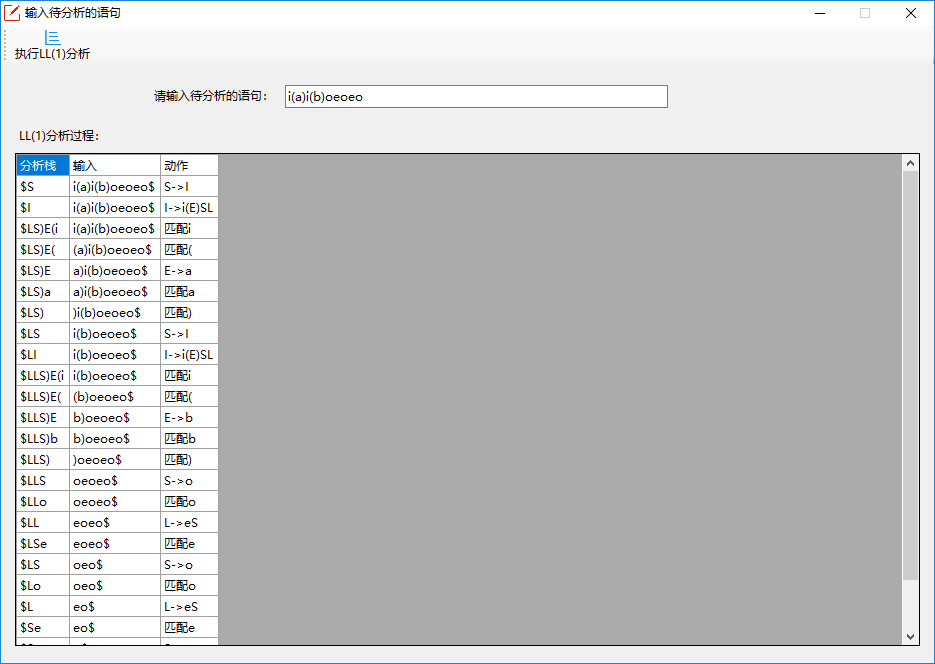Click the $LS) stack cell

pyautogui.click(x=43, y=312)
